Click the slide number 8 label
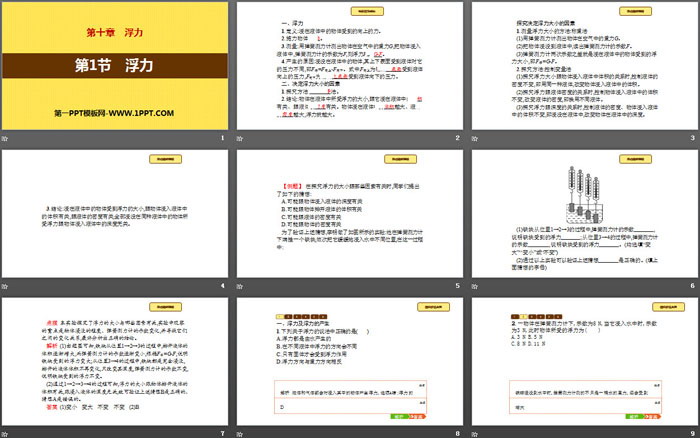700x438 pixels. click(458, 434)
